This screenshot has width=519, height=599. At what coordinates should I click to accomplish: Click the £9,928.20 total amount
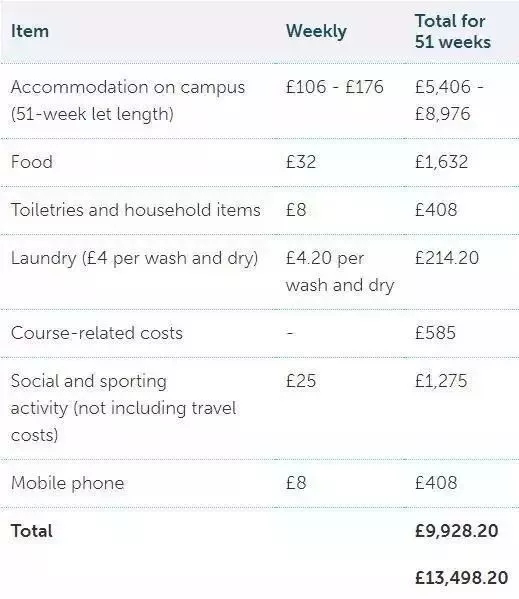(x=457, y=531)
